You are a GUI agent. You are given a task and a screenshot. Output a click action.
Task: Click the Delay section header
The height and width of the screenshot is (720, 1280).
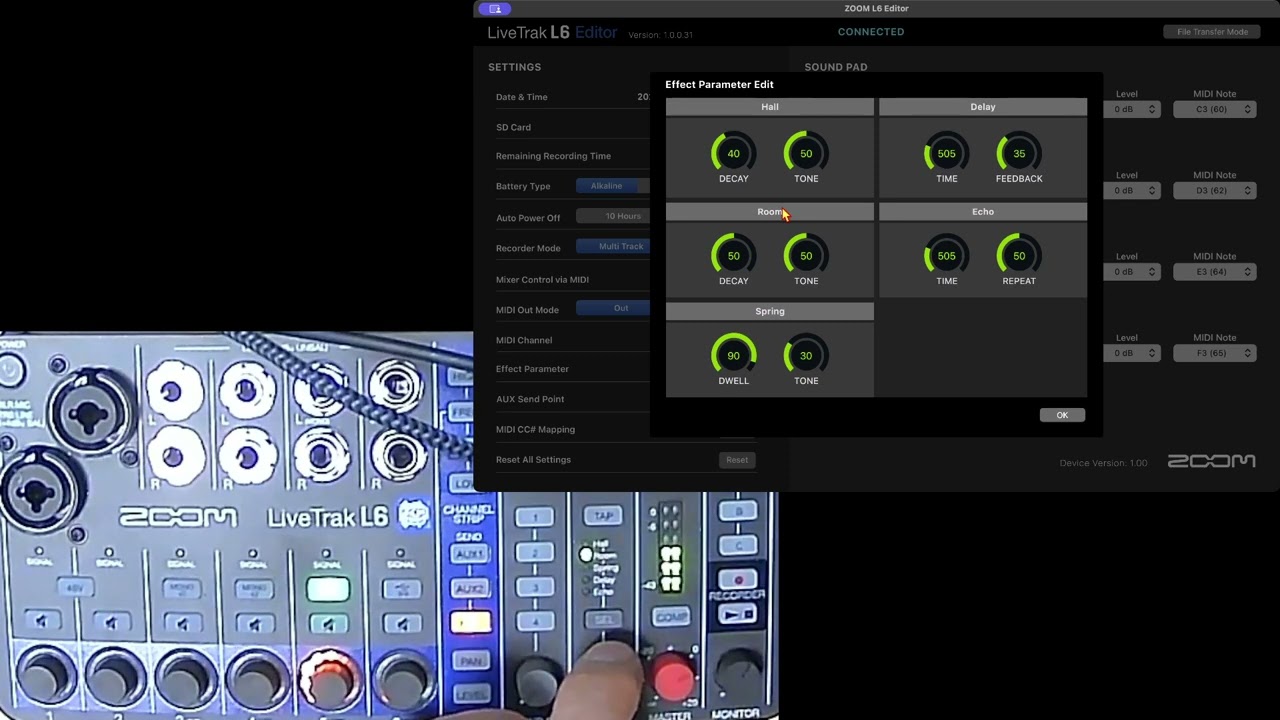pos(983,107)
